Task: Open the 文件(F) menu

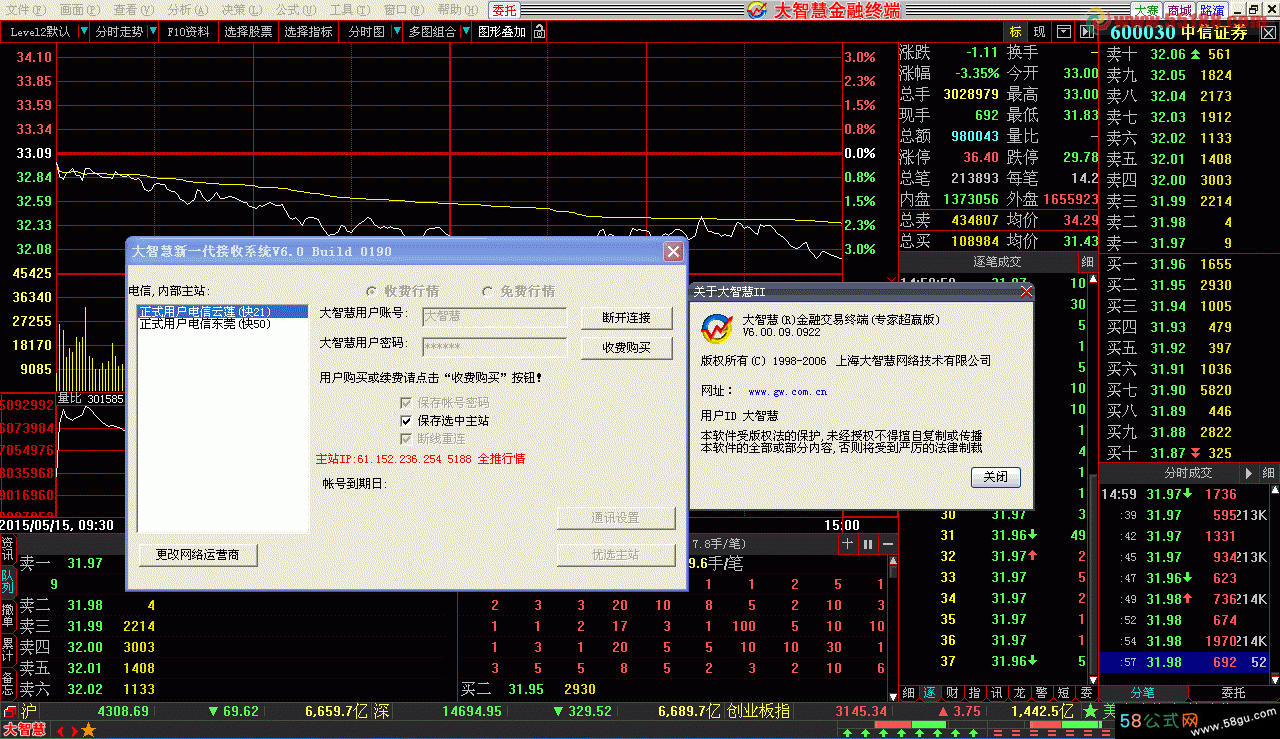Action: (x=25, y=10)
